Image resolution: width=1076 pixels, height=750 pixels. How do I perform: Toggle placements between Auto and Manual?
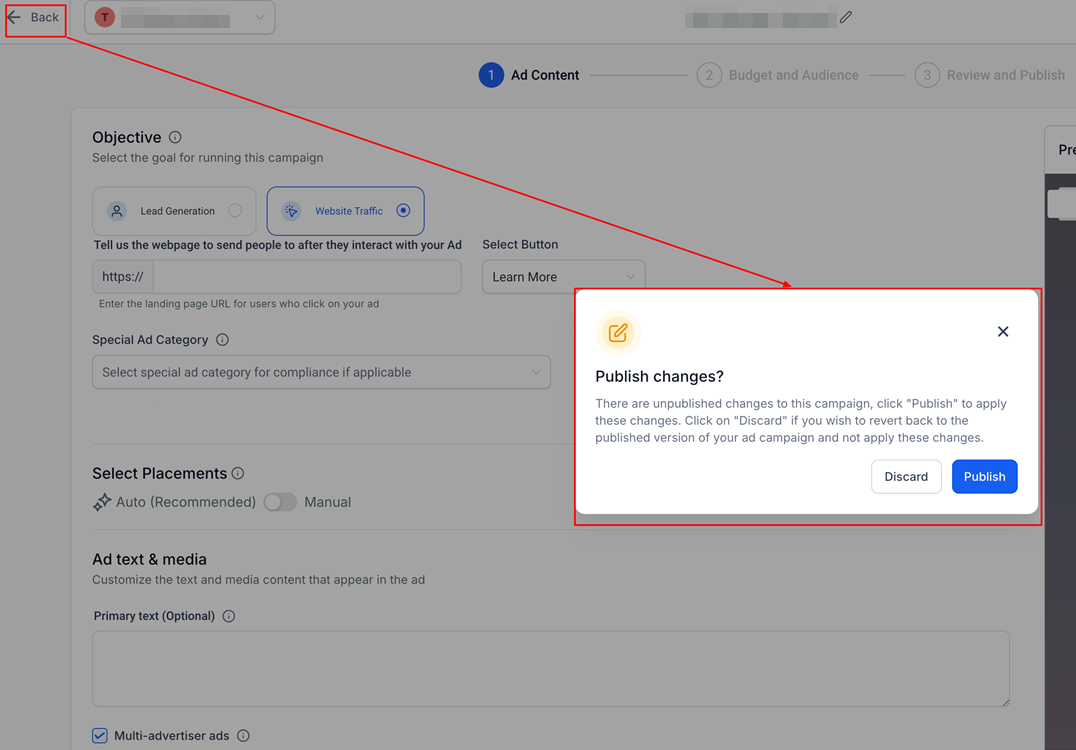tap(280, 502)
